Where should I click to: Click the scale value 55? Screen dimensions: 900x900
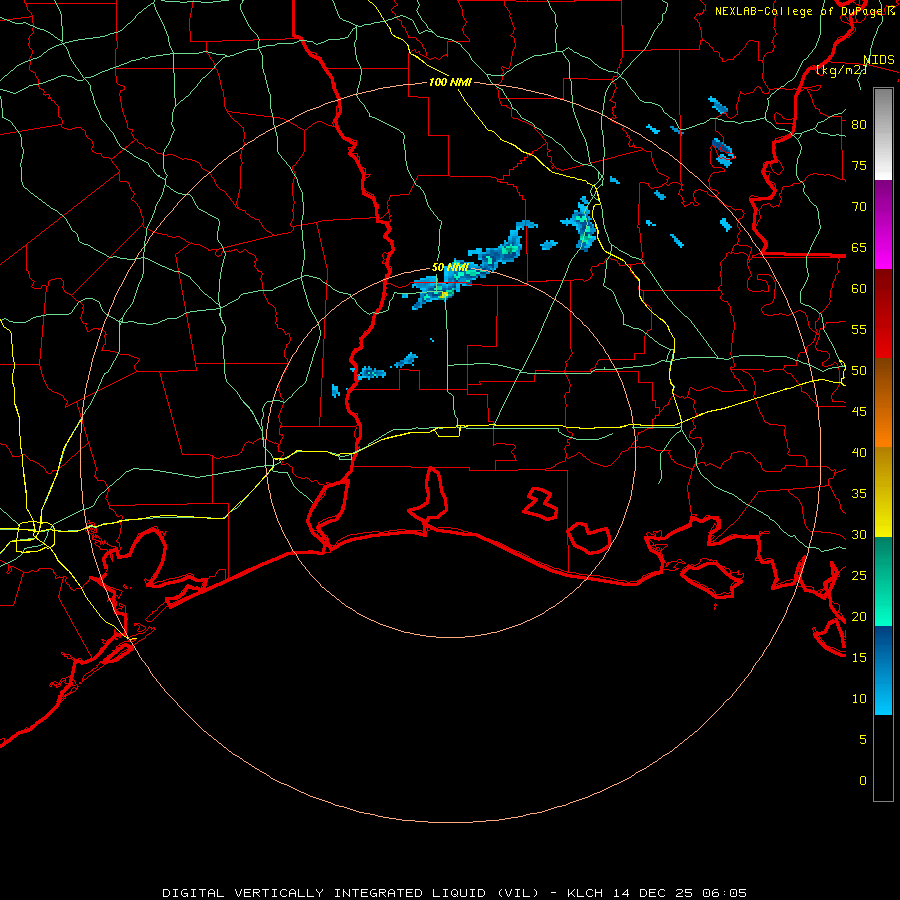click(x=859, y=329)
